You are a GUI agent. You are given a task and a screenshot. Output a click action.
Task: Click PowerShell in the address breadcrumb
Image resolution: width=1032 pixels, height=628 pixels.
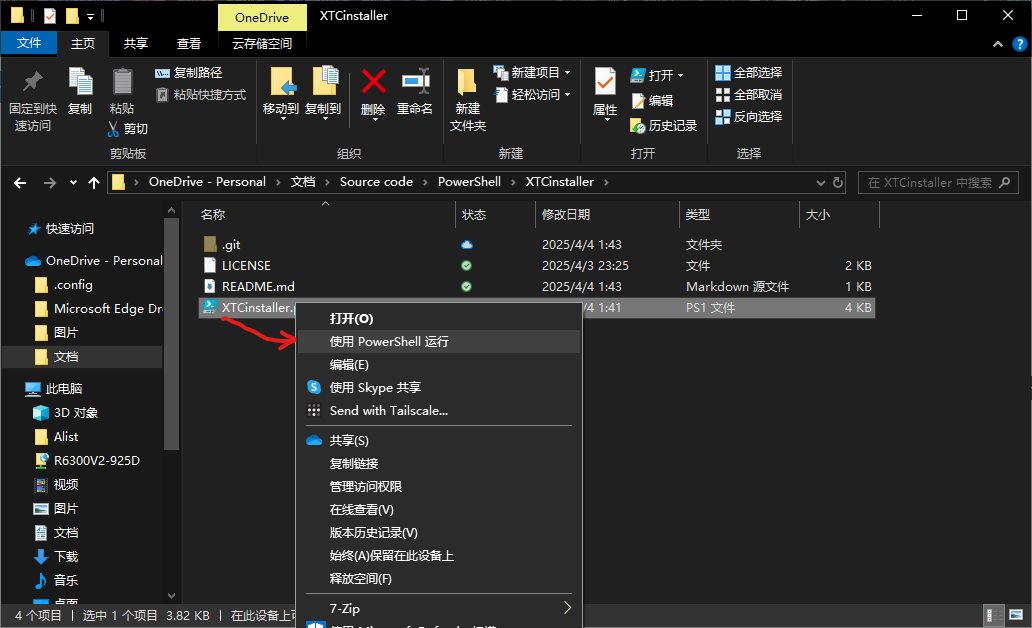(469, 182)
